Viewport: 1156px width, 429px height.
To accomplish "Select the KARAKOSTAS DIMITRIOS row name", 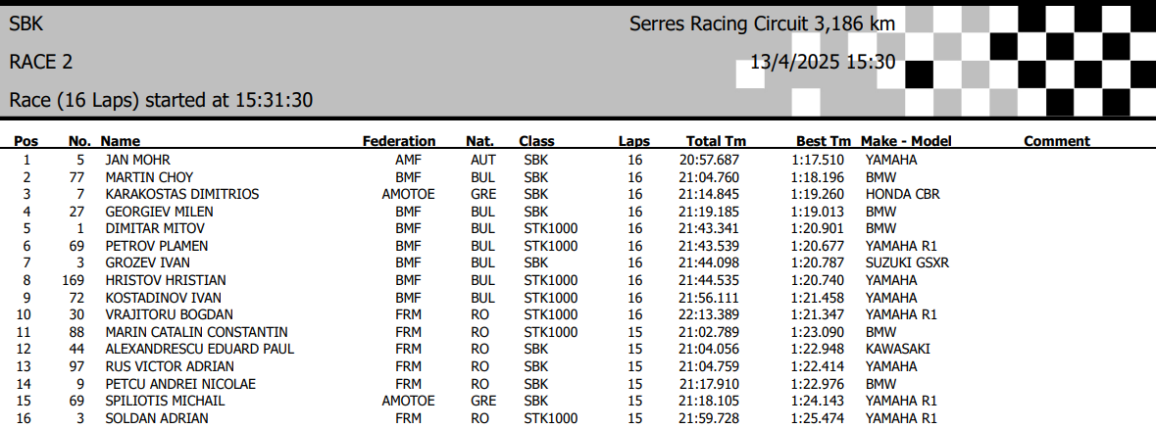I will point(182,194).
